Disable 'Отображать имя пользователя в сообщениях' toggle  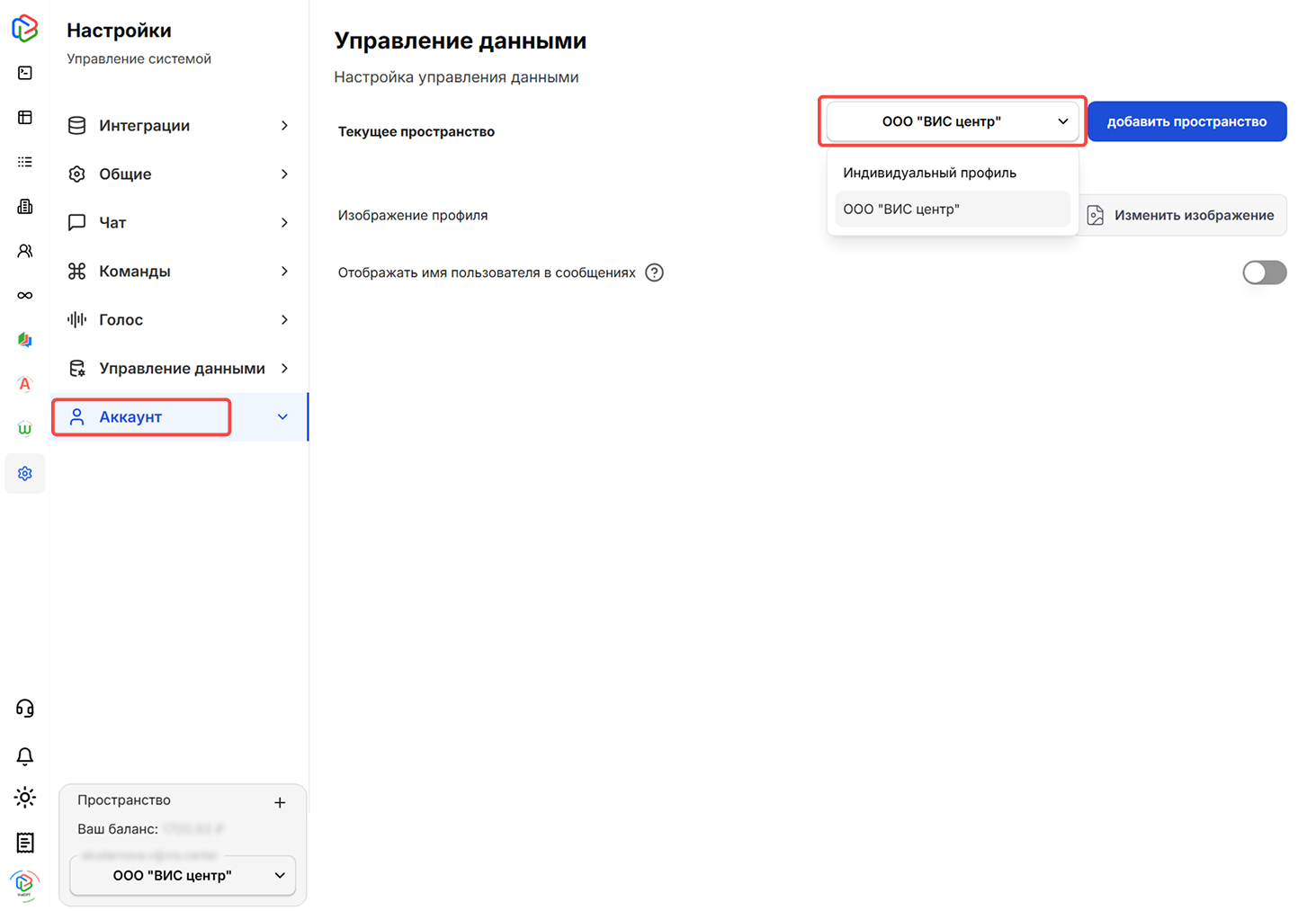[1264, 272]
